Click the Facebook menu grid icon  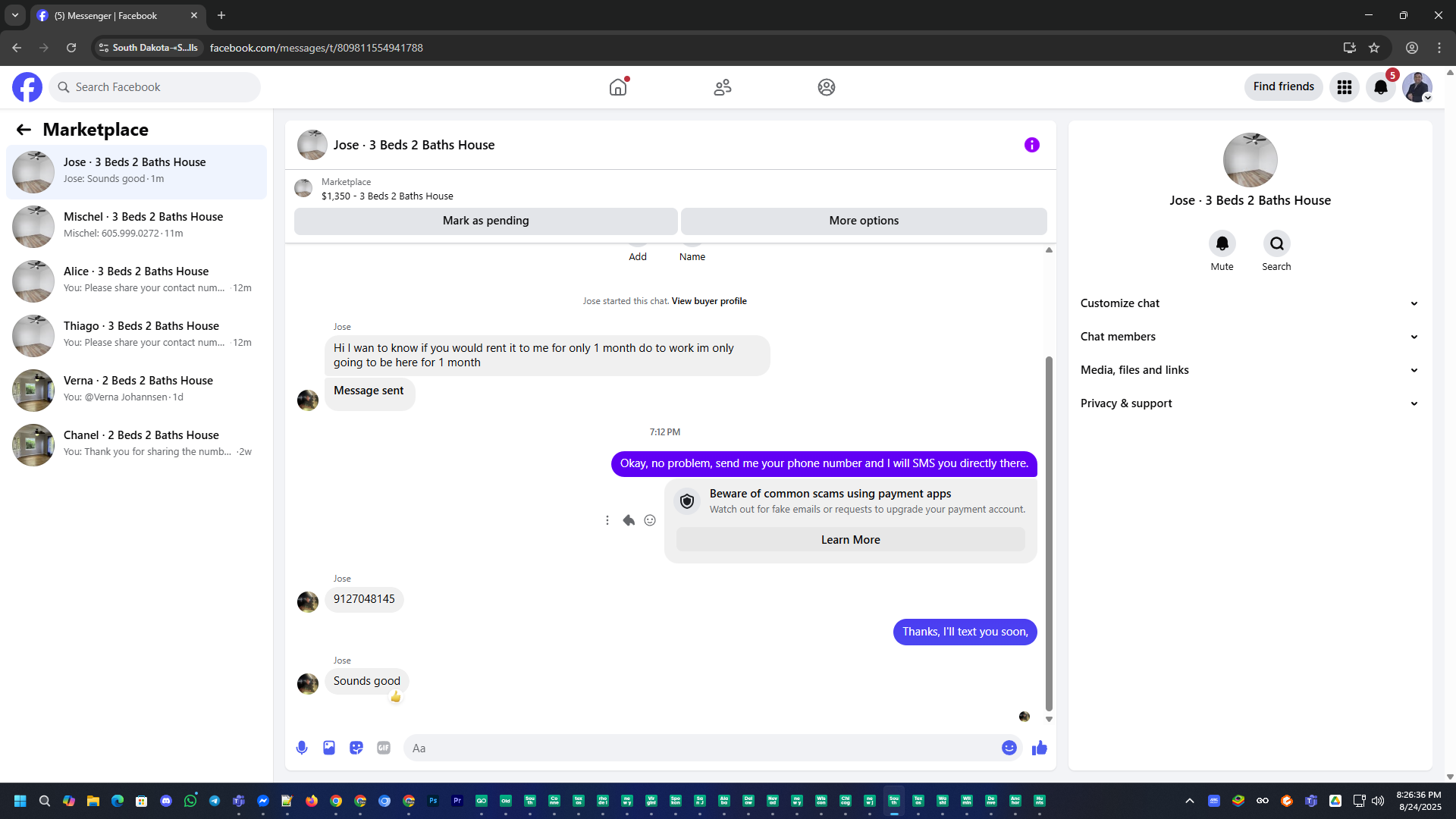[x=1345, y=87]
